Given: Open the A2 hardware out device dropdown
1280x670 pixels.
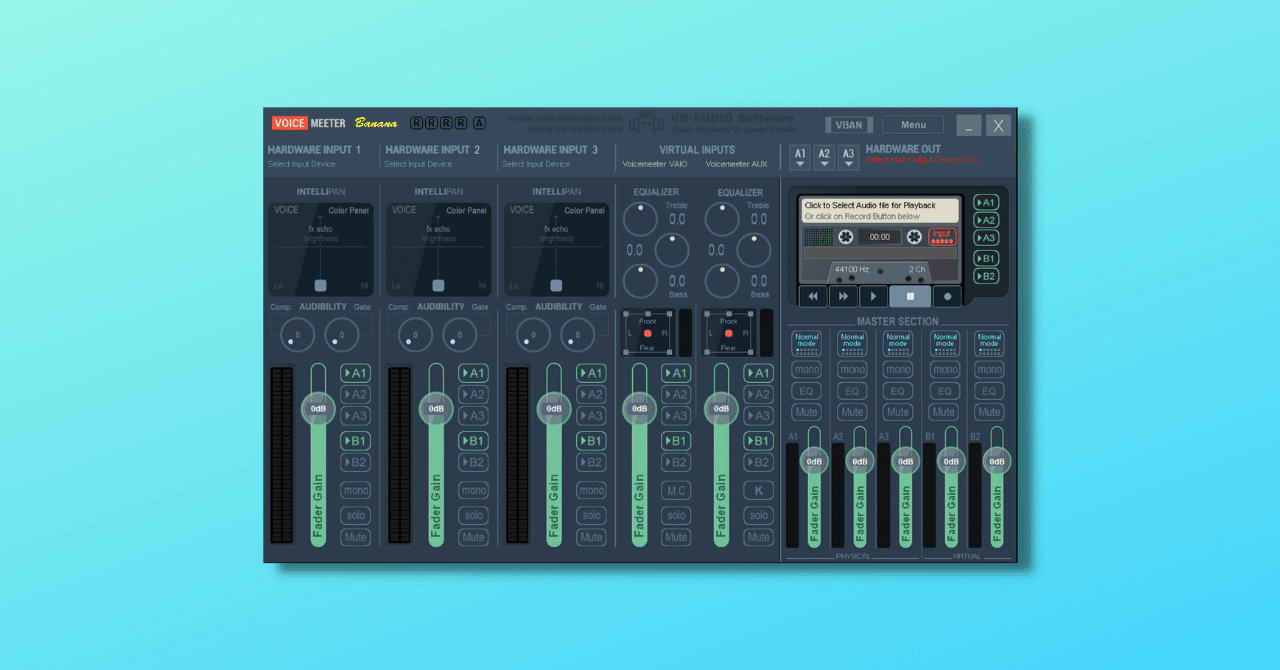Looking at the screenshot, I should [824, 156].
